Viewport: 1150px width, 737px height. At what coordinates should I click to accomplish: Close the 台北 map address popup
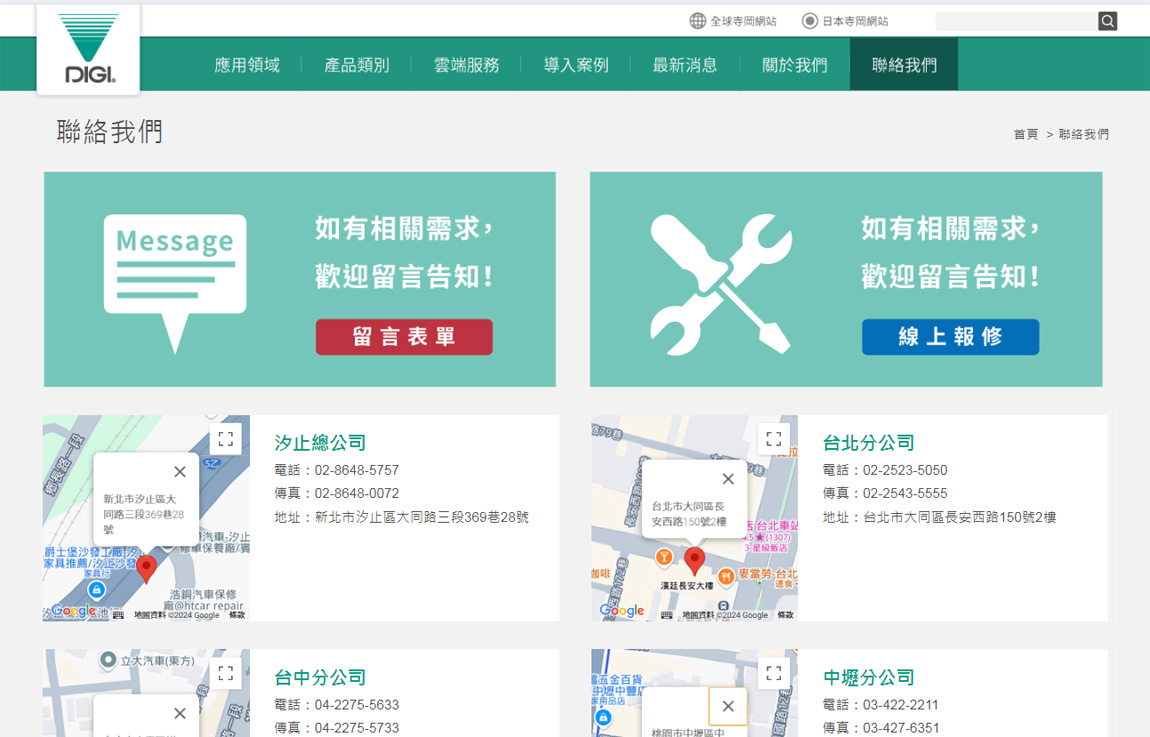coord(728,479)
